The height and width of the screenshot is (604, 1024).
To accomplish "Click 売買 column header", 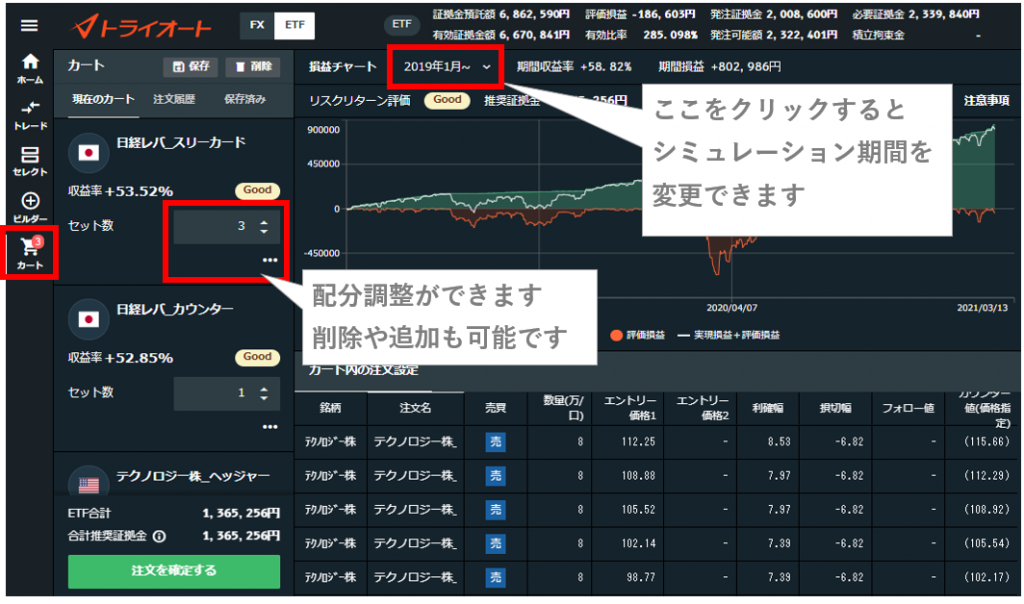I will [x=496, y=408].
